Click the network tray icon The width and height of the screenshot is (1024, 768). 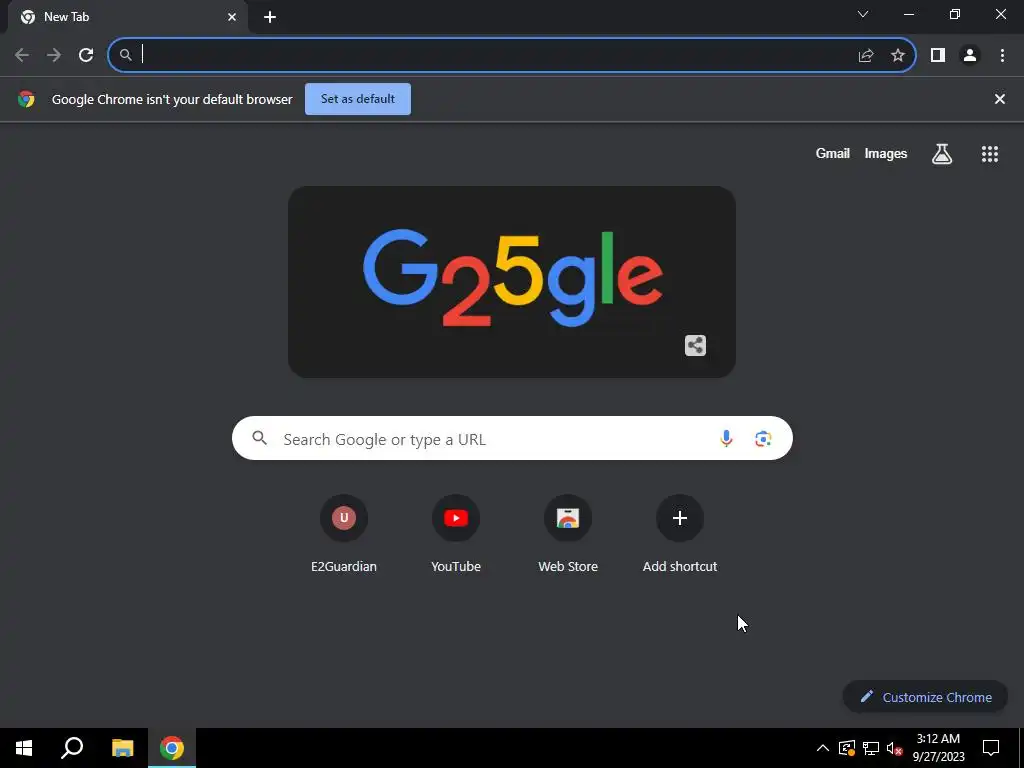pos(871,748)
